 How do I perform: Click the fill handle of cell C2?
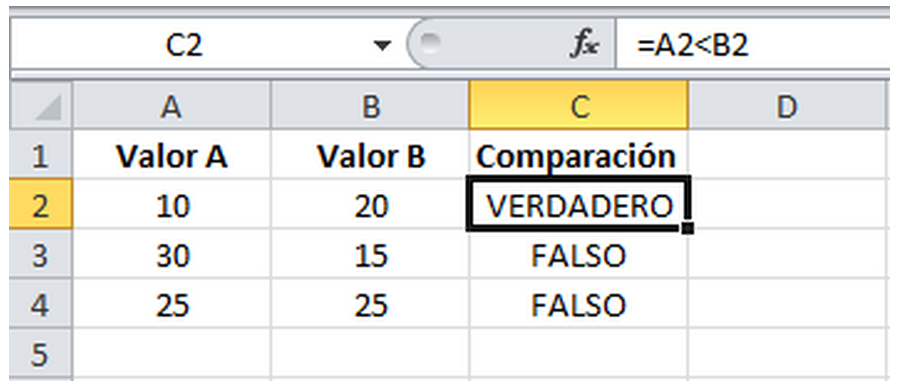(x=688, y=228)
